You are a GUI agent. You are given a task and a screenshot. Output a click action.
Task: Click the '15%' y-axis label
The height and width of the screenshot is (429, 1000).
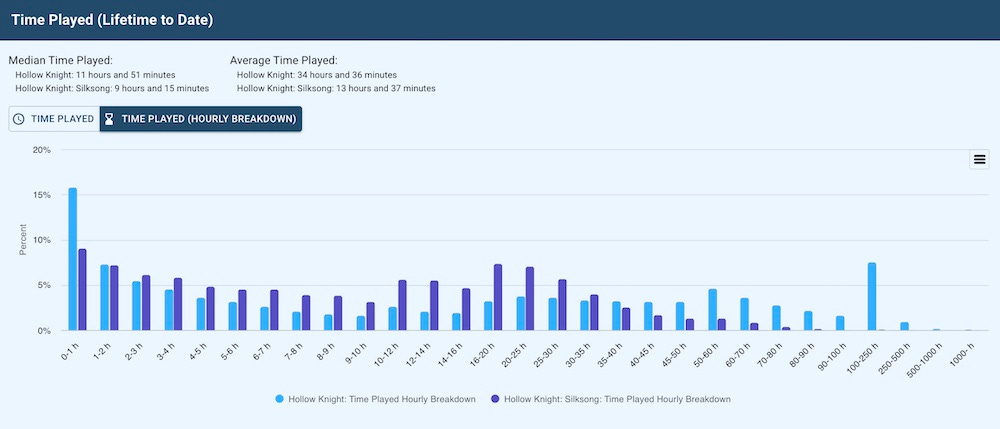(42, 196)
